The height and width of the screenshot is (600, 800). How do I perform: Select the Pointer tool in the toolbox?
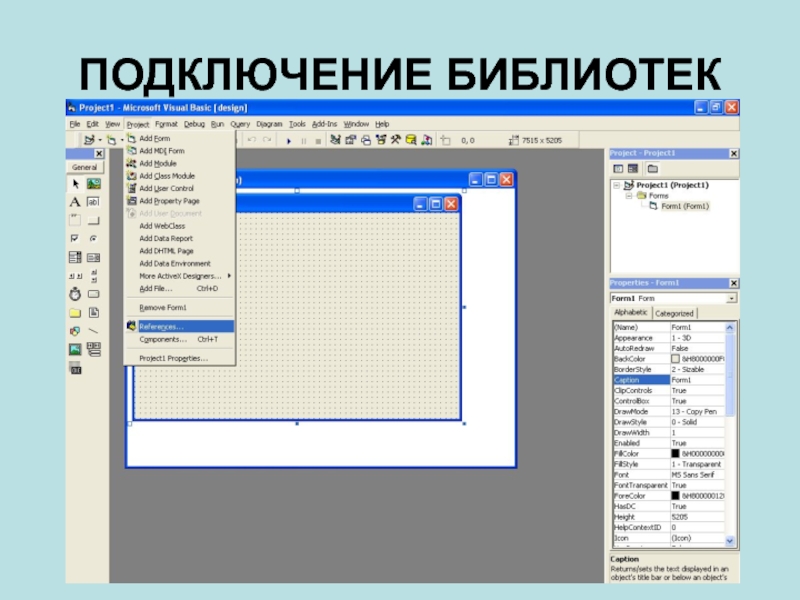(x=74, y=184)
